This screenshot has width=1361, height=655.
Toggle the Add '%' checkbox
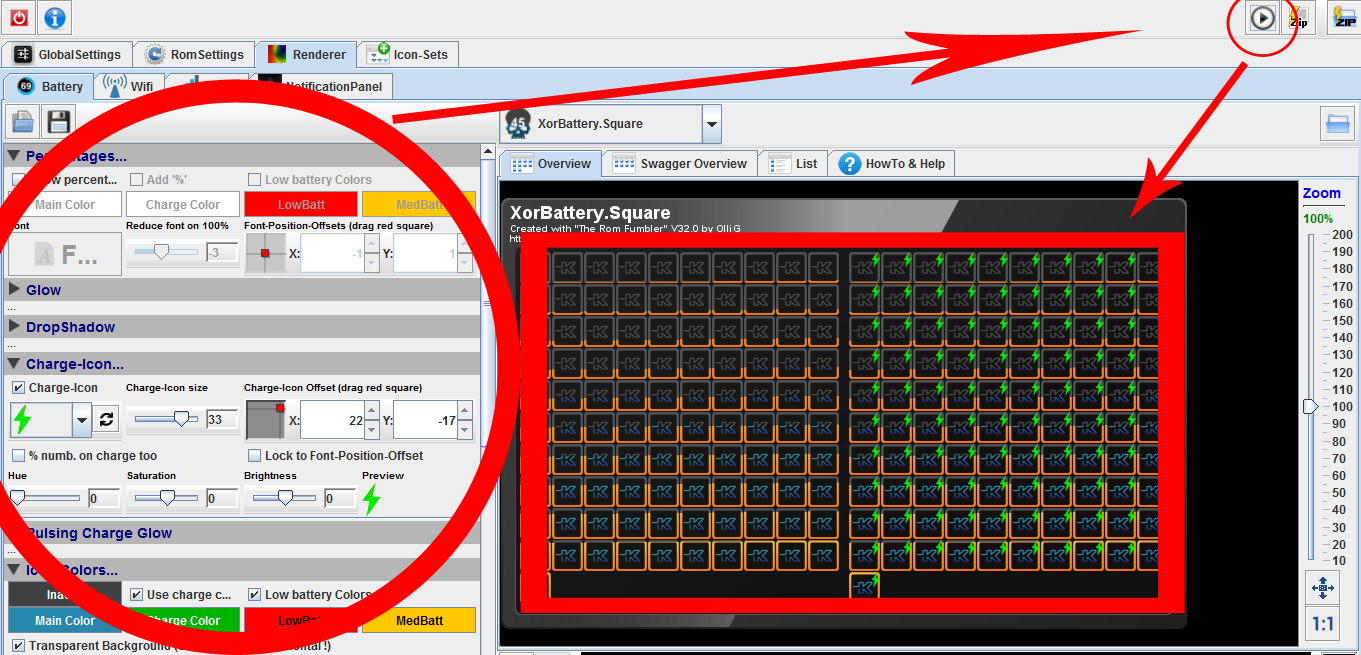pos(137,180)
